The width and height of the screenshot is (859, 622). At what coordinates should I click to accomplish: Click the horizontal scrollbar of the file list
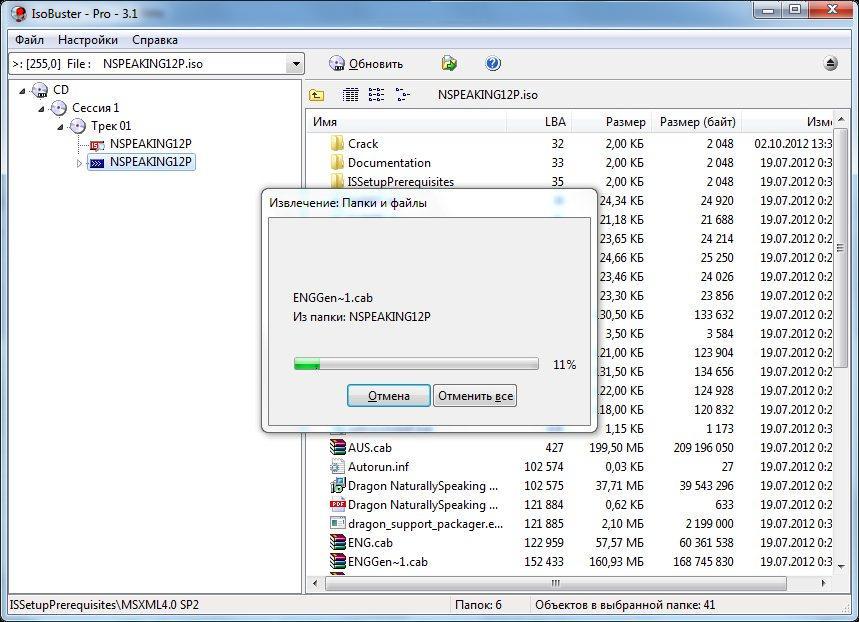point(556,583)
